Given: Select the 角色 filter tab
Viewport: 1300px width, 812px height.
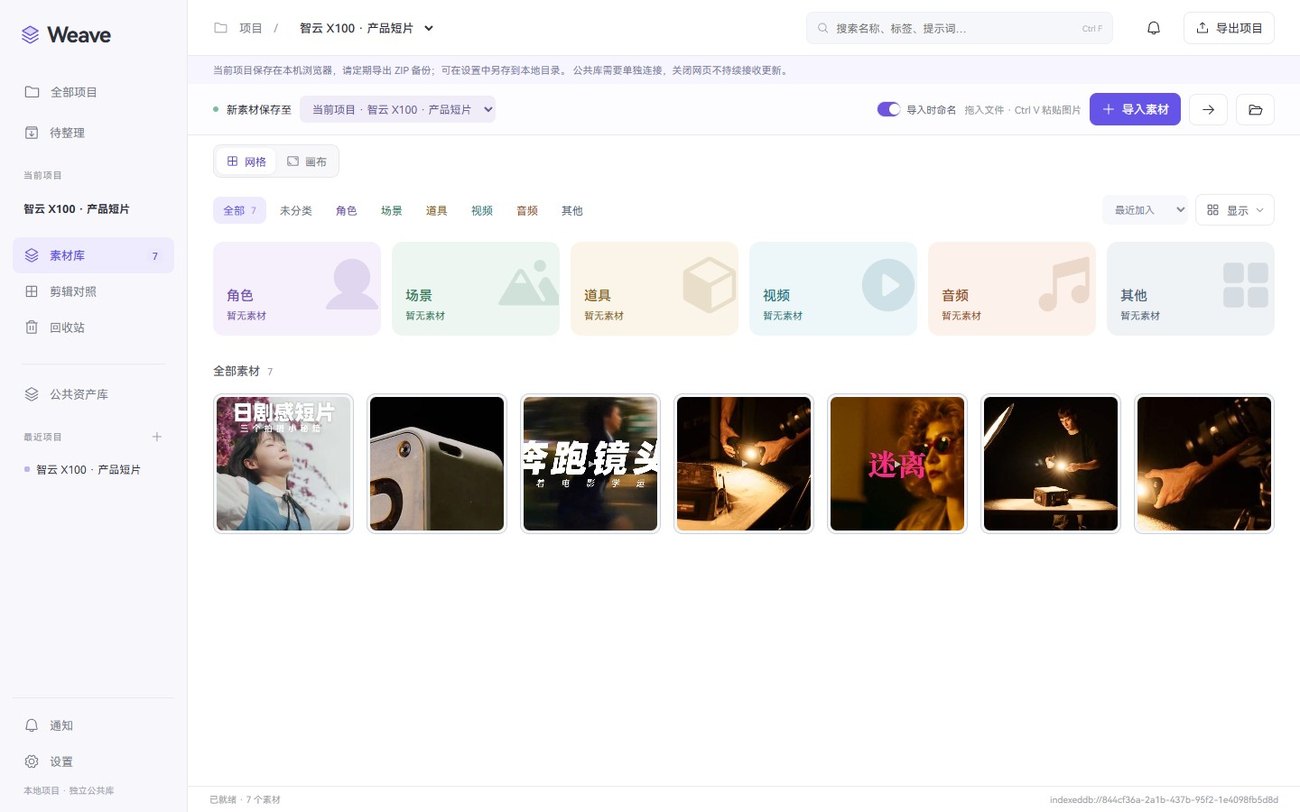Looking at the screenshot, I should click(x=346, y=211).
